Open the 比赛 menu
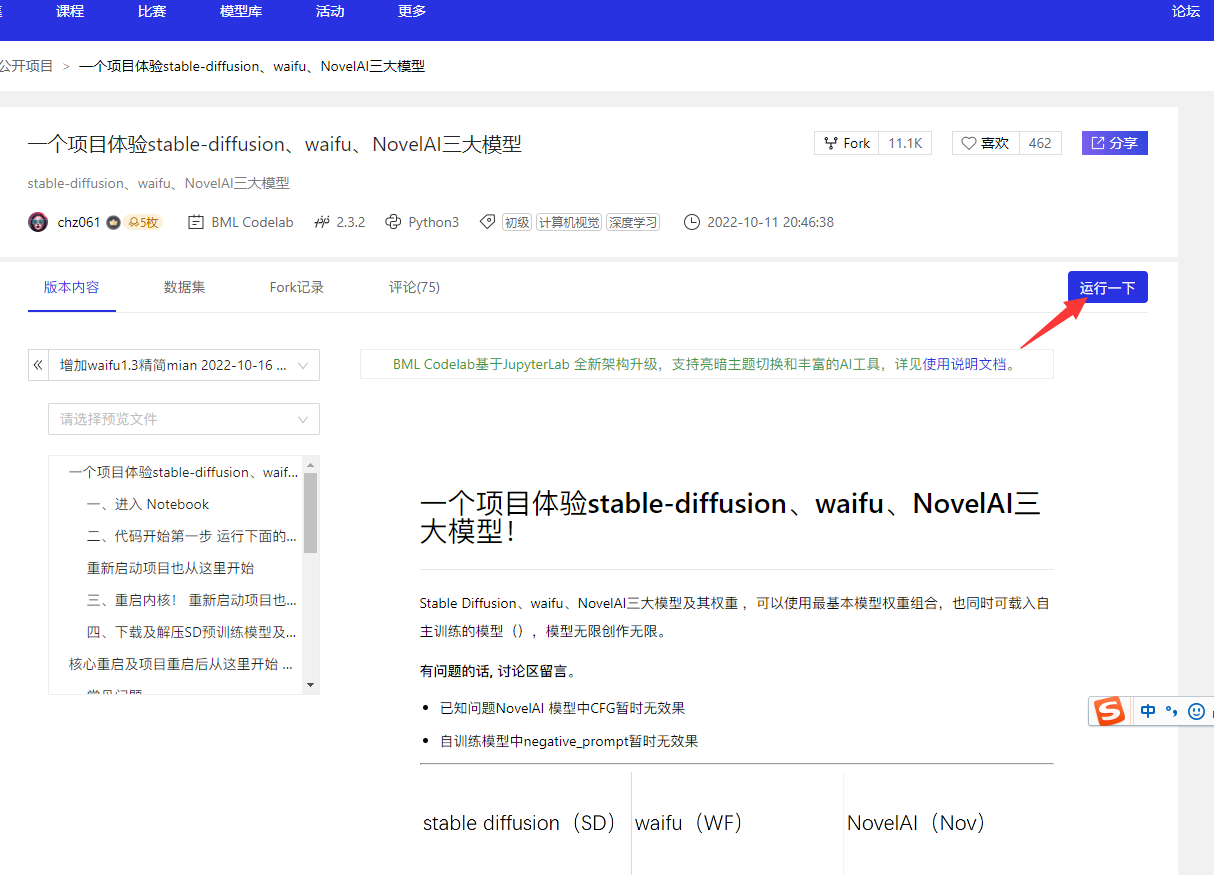Viewport: 1214px width, 875px height. pos(152,11)
